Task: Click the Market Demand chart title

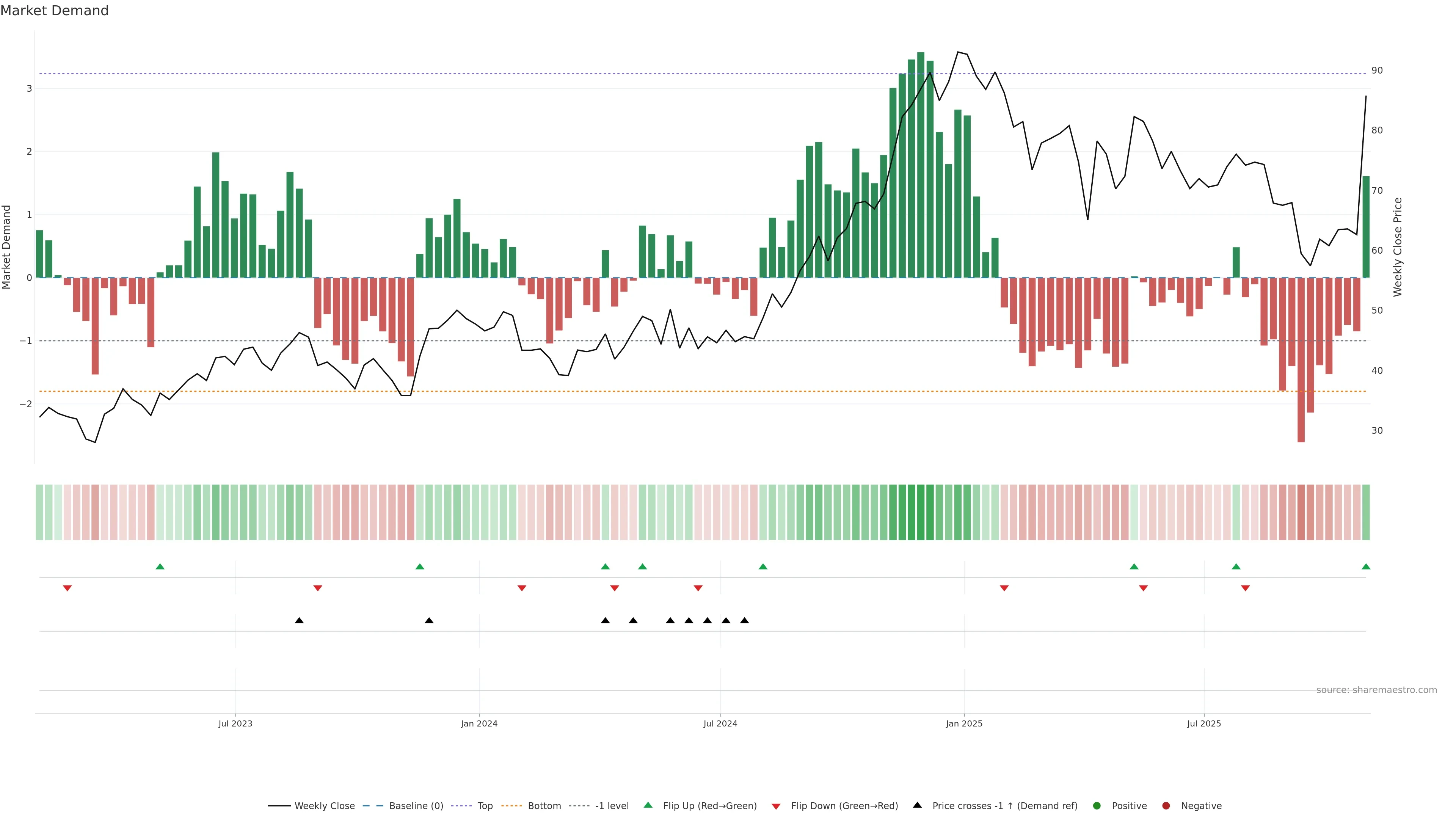Action: (x=54, y=11)
